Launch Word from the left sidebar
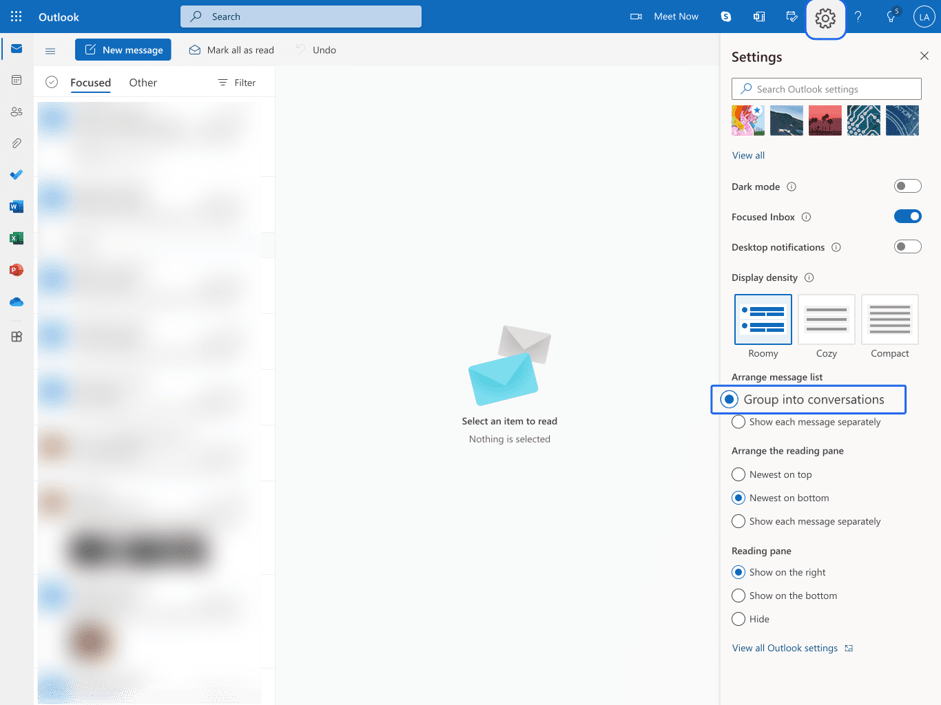941x705 pixels. coord(15,206)
